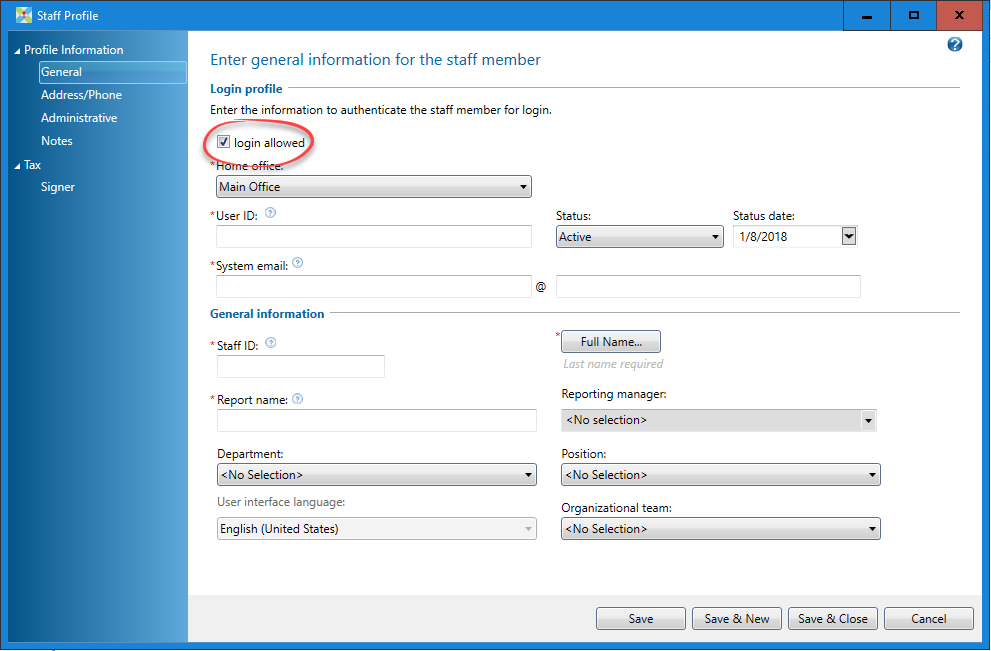The image size is (991, 651).
Task: Click the Staff Profile app icon in title bar
Action: tap(24, 16)
